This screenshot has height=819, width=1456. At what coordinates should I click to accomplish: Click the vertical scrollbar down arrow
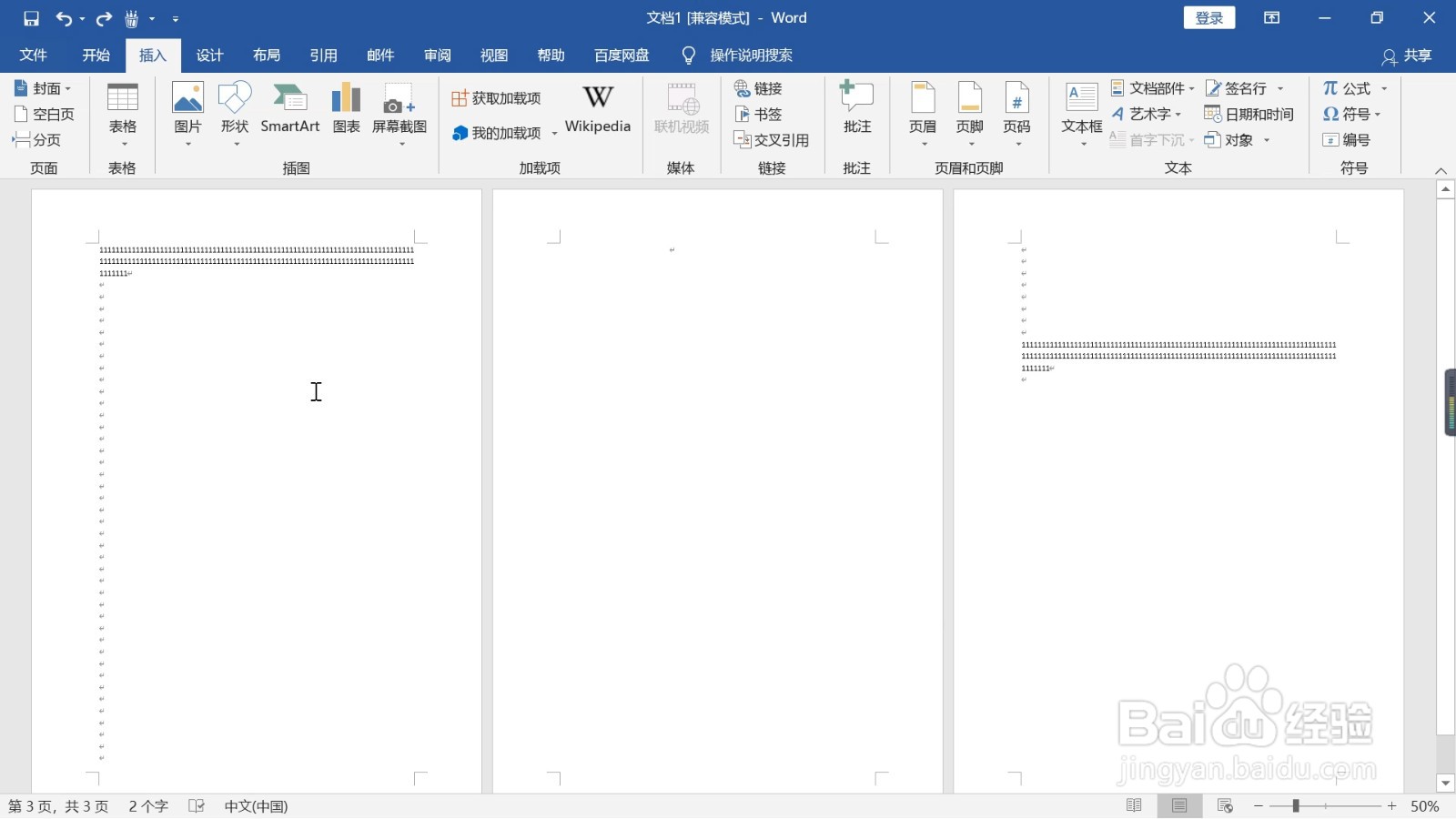click(x=1445, y=783)
